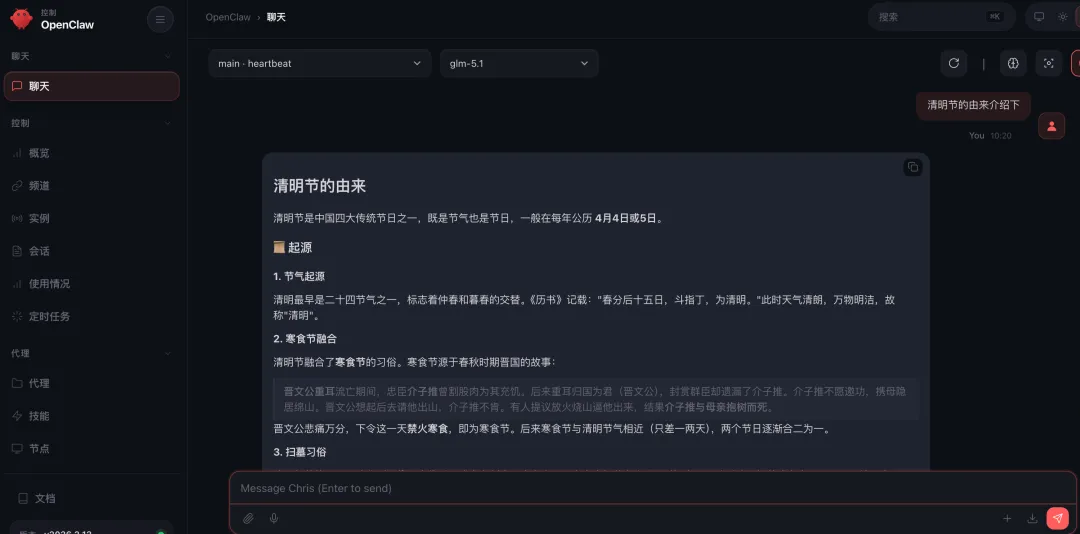This screenshot has width=1080, height=534.
Task: Open 节点 nodes page
Action: tap(92, 449)
